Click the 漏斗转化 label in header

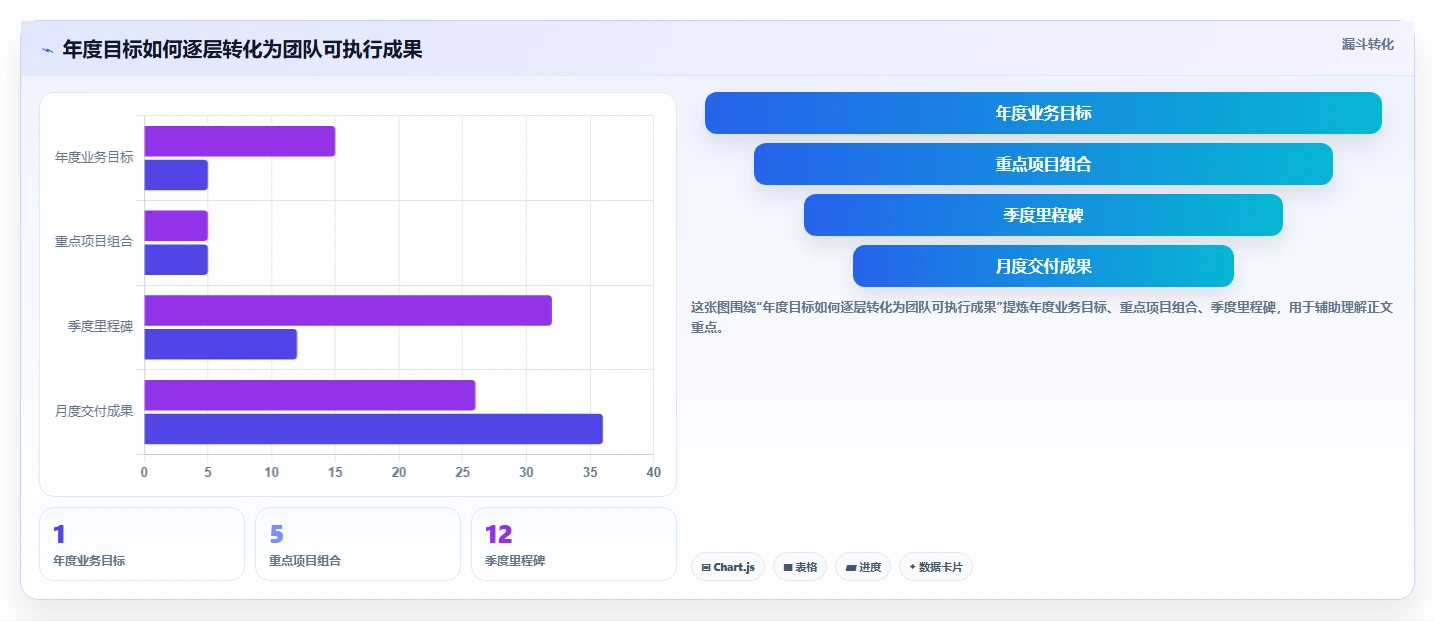(x=1367, y=44)
